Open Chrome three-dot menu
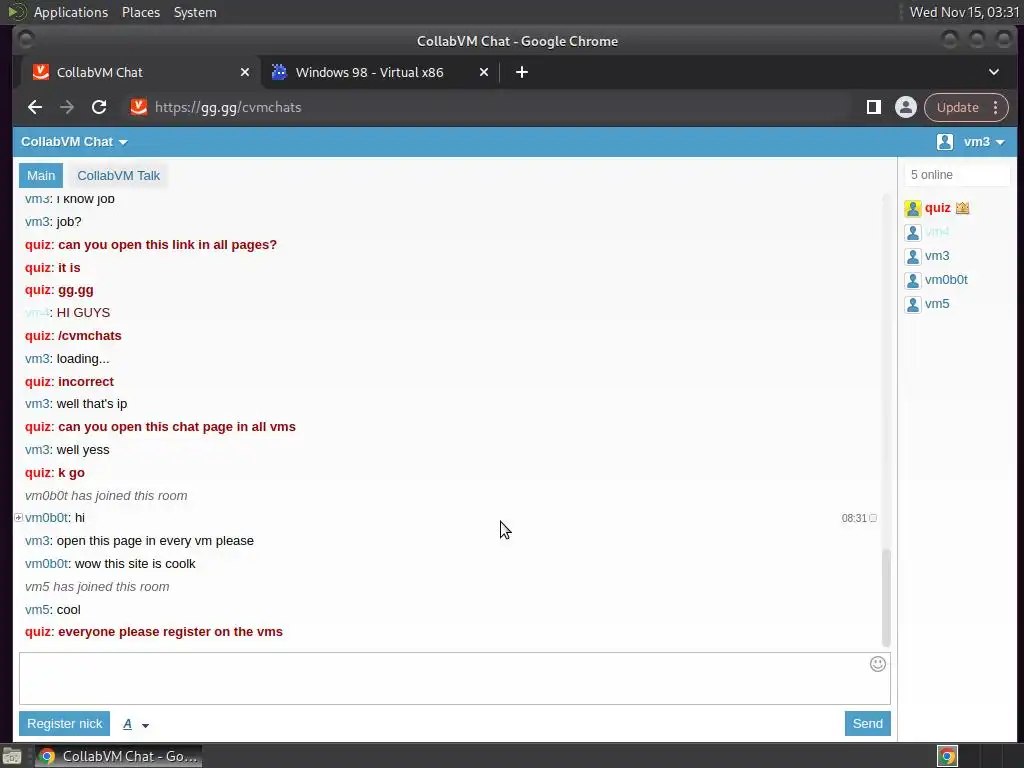The width and height of the screenshot is (1024, 768). pos(995,107)
